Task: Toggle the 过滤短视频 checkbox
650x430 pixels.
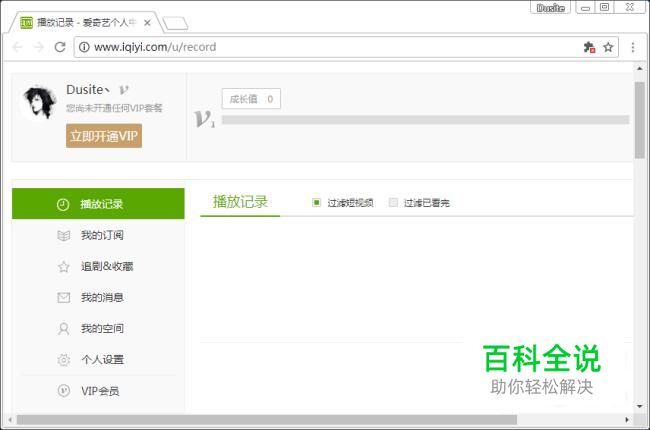Action: click(316, 202)
